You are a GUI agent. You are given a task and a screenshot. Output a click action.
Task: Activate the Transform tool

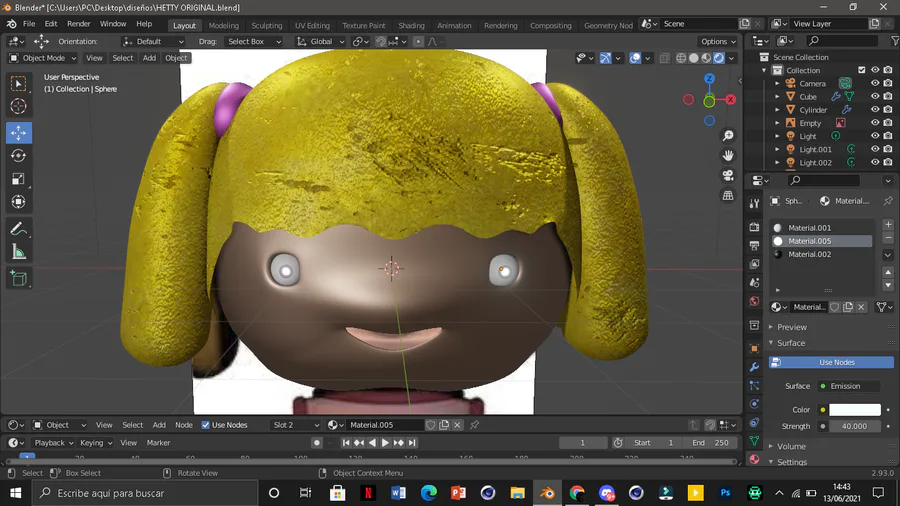point(18,202)
